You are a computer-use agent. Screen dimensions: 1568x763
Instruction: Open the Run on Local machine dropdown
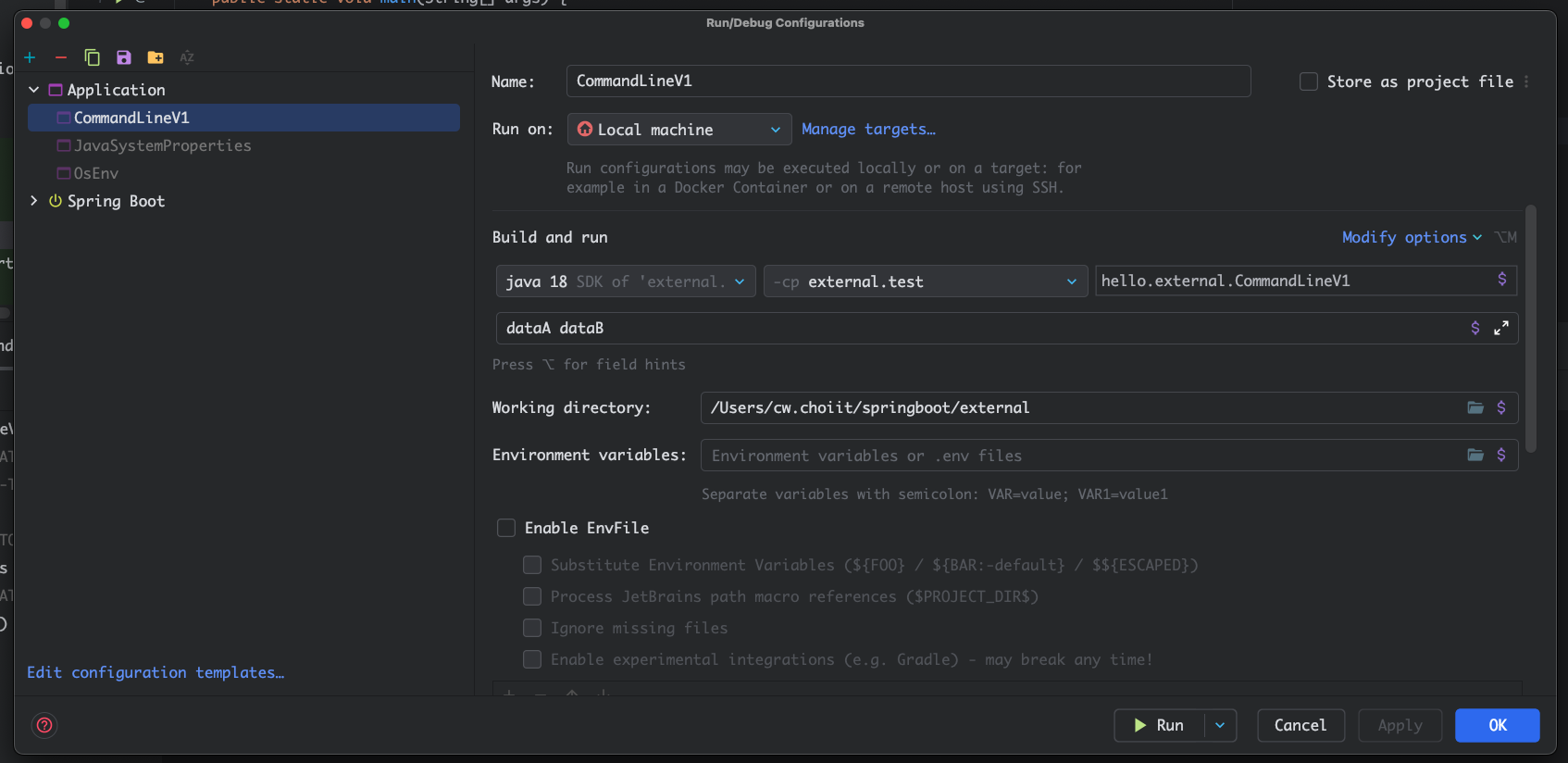point(679,130)
